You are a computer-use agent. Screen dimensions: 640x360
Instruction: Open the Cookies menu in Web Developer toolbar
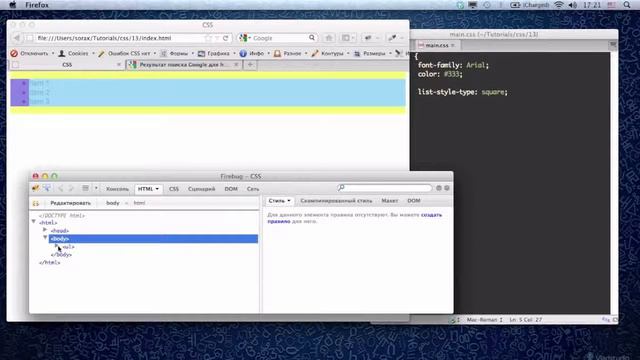(x=76, y=53)
